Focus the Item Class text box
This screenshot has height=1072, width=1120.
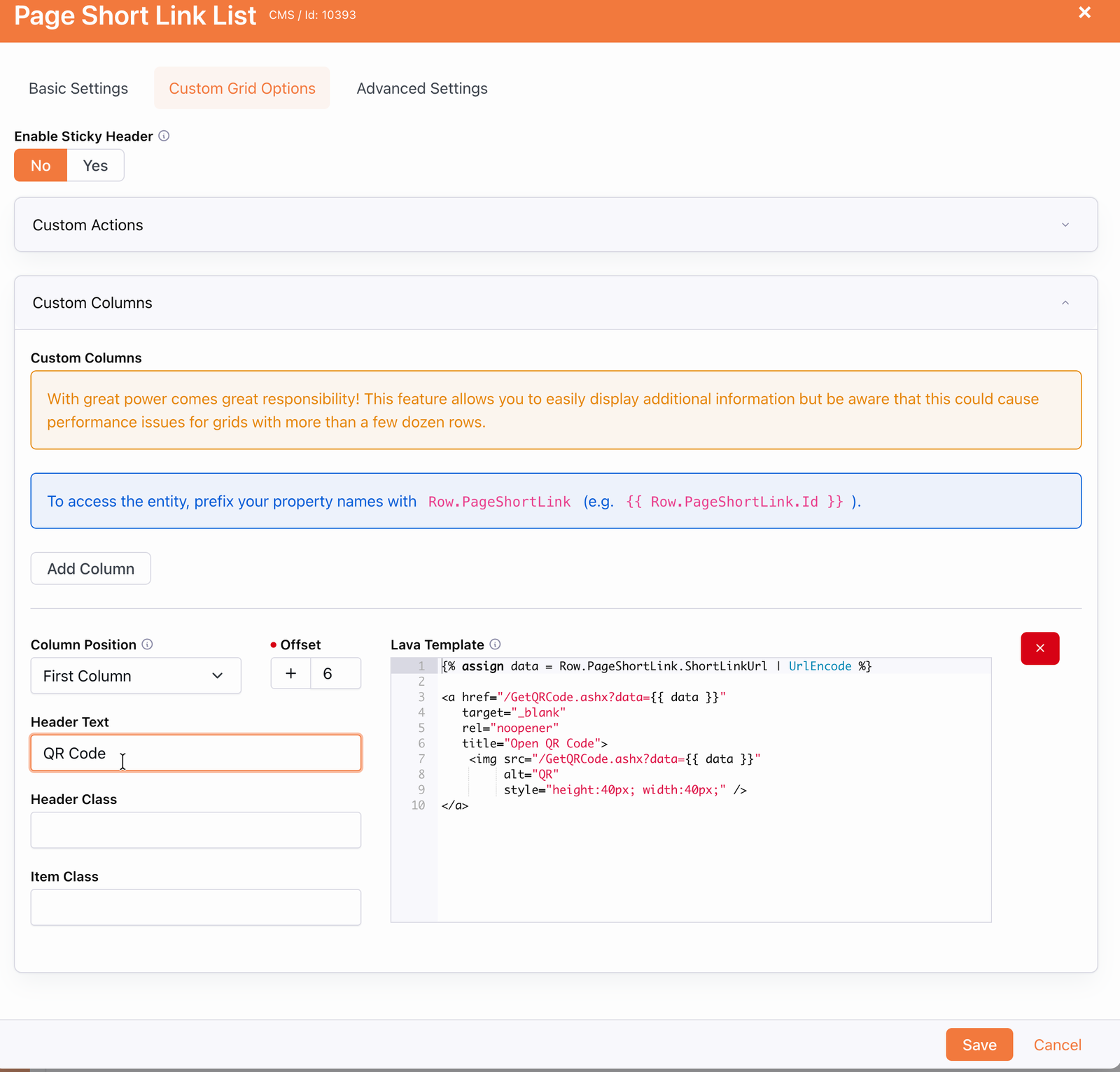point(196,908)
